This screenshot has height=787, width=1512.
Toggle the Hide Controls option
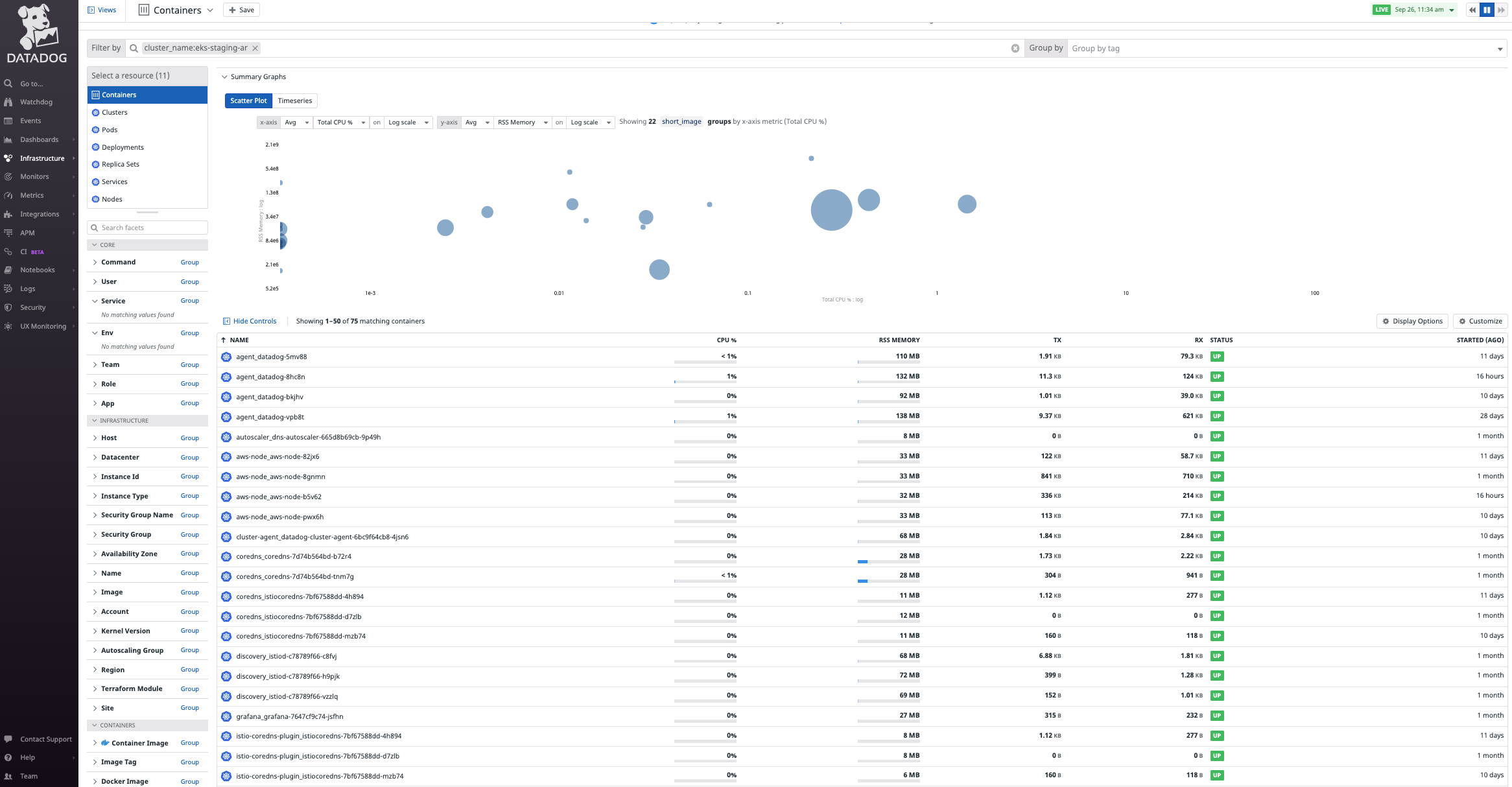(250, 321)
